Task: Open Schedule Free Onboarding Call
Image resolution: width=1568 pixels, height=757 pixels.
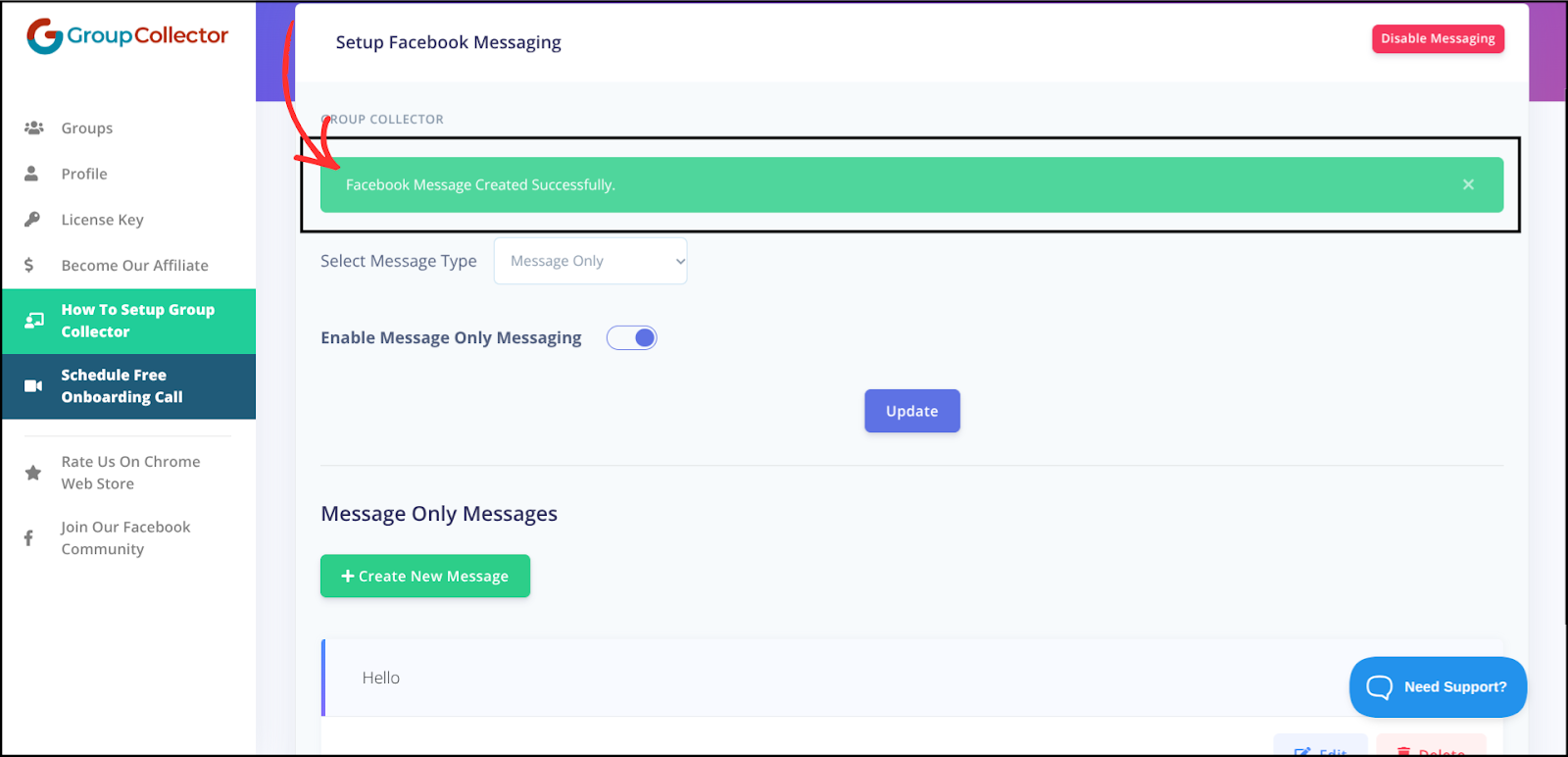Action: (128, 386)
